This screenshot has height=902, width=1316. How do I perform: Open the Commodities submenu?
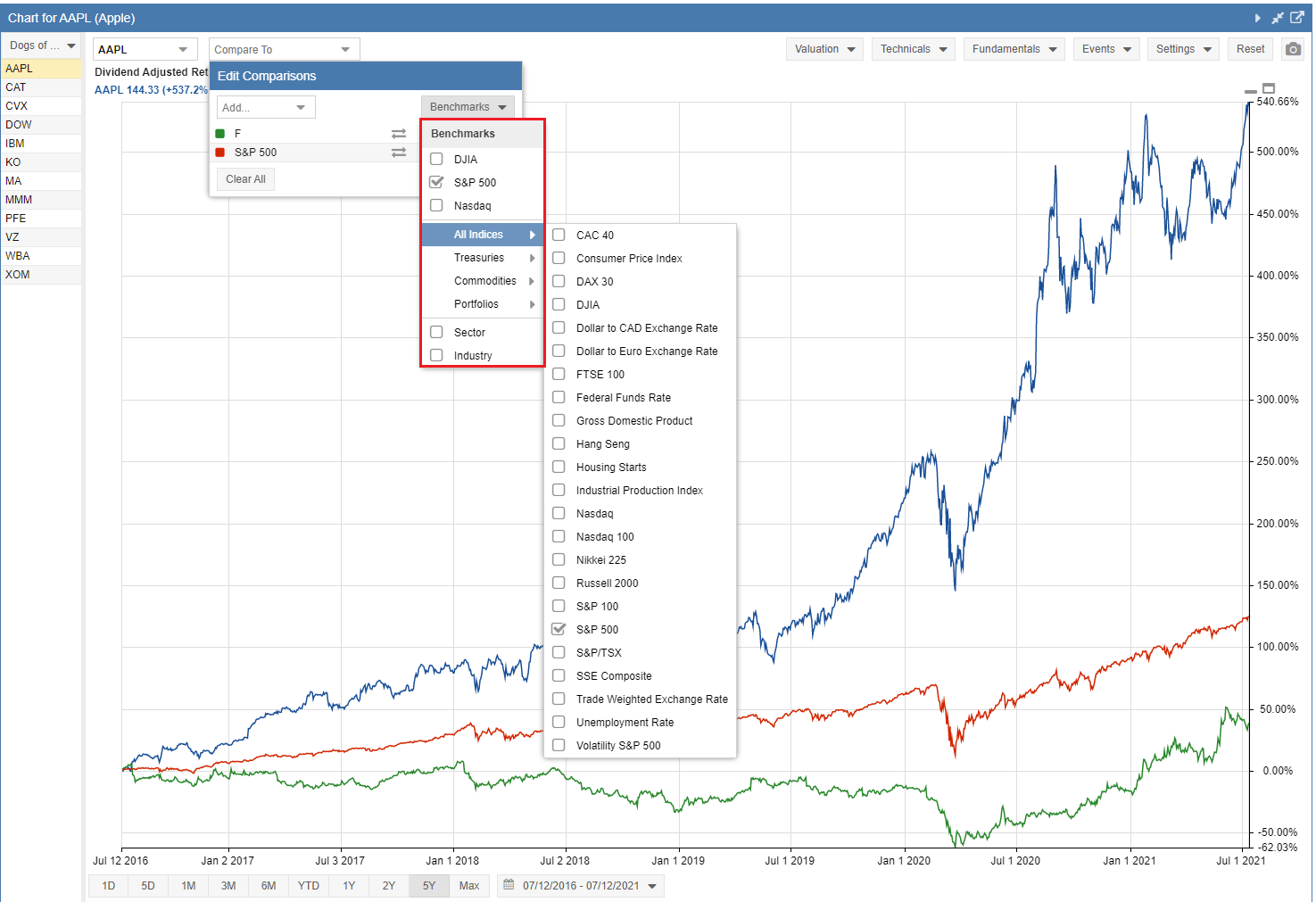(483, 281)
